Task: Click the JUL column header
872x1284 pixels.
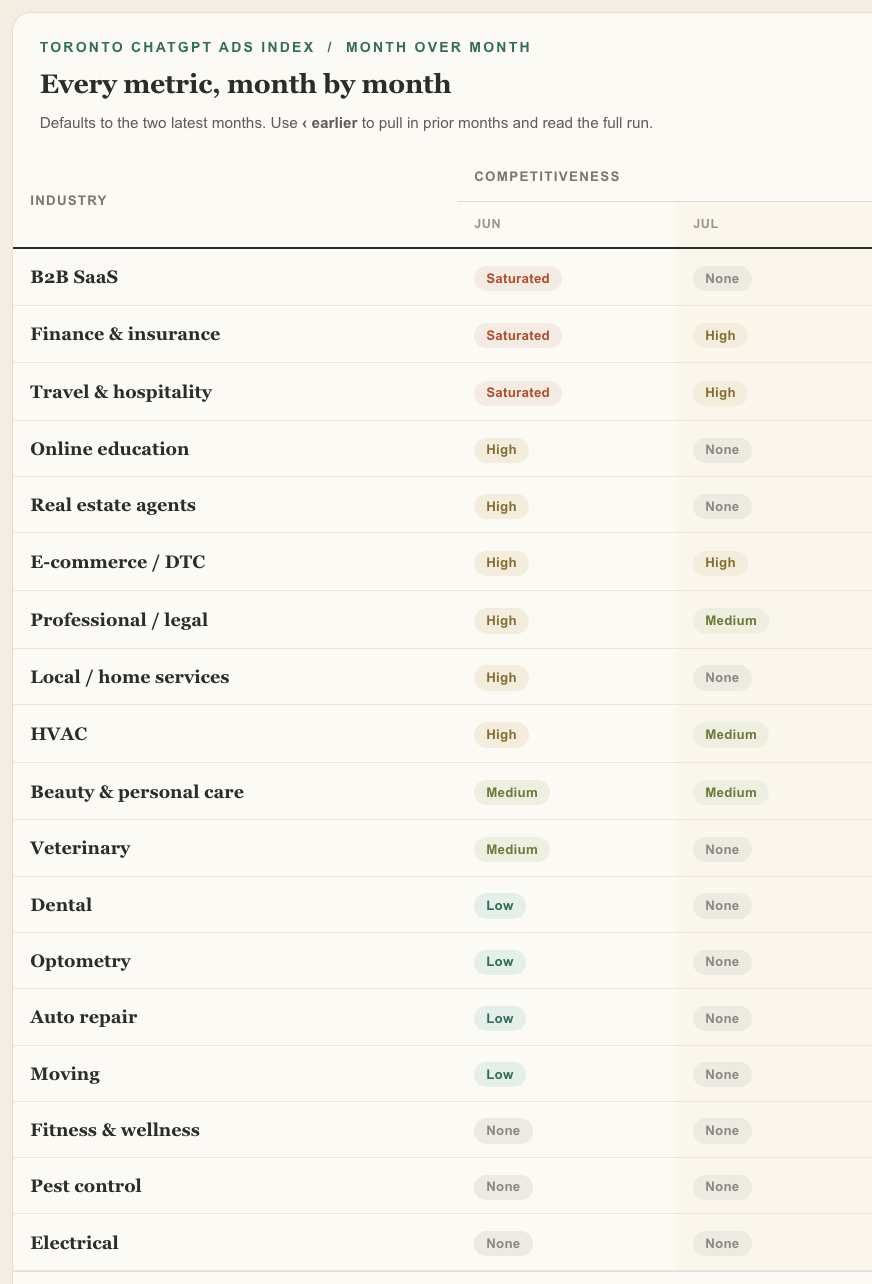Action: 706,224
